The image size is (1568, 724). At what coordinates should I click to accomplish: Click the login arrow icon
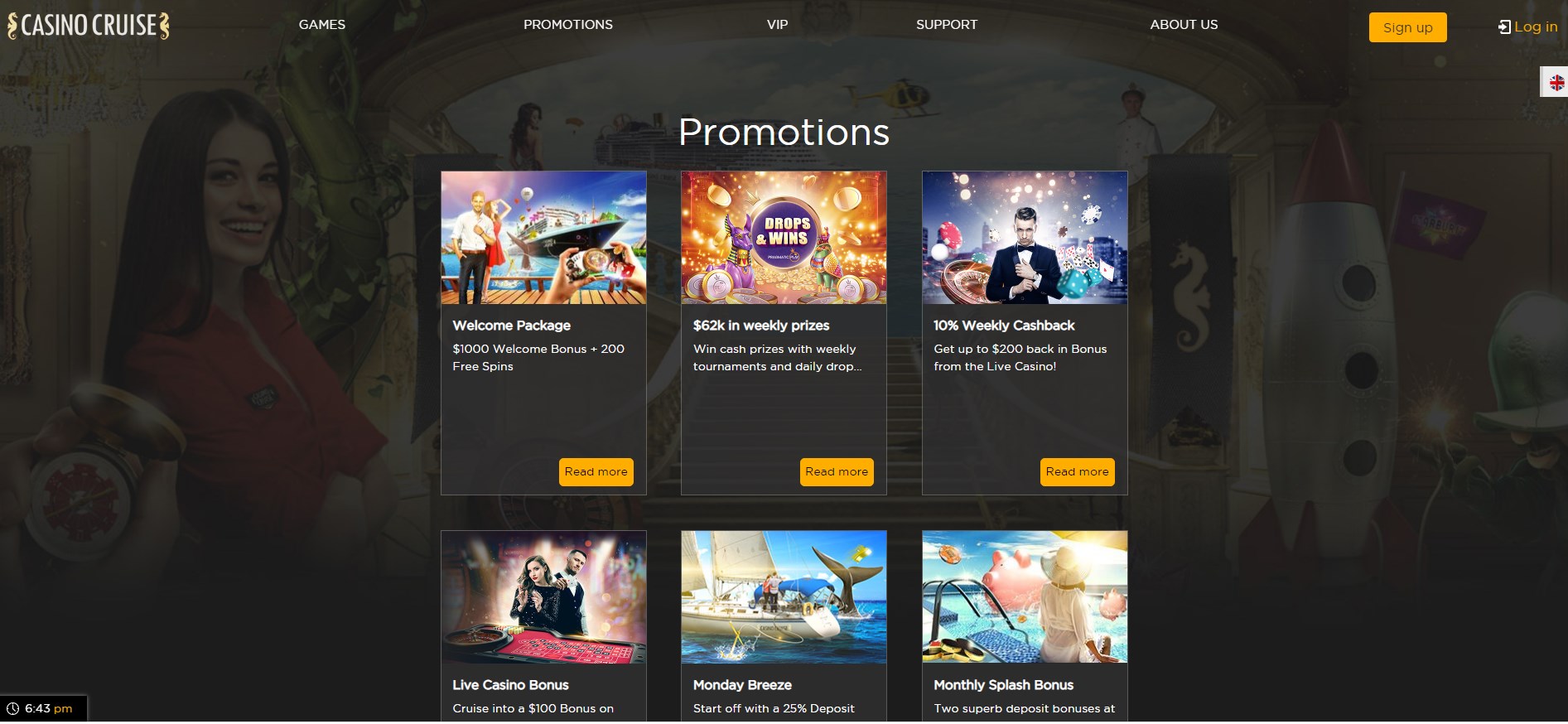click(x=1504, y=27)
